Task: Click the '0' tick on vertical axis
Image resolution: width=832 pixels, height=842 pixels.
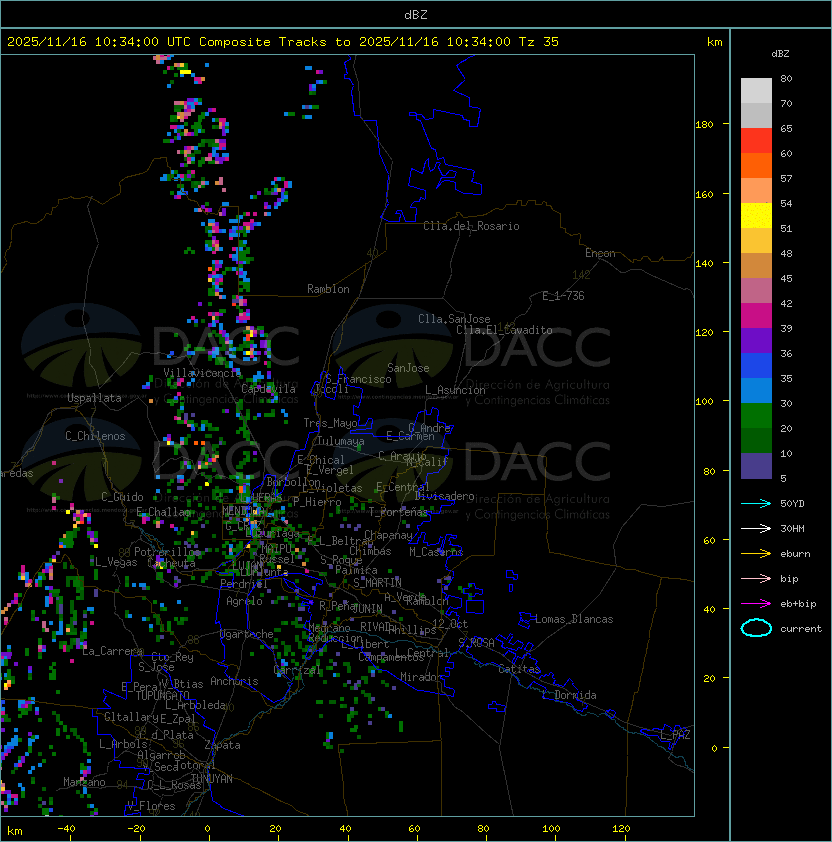Action: [714, 749]
